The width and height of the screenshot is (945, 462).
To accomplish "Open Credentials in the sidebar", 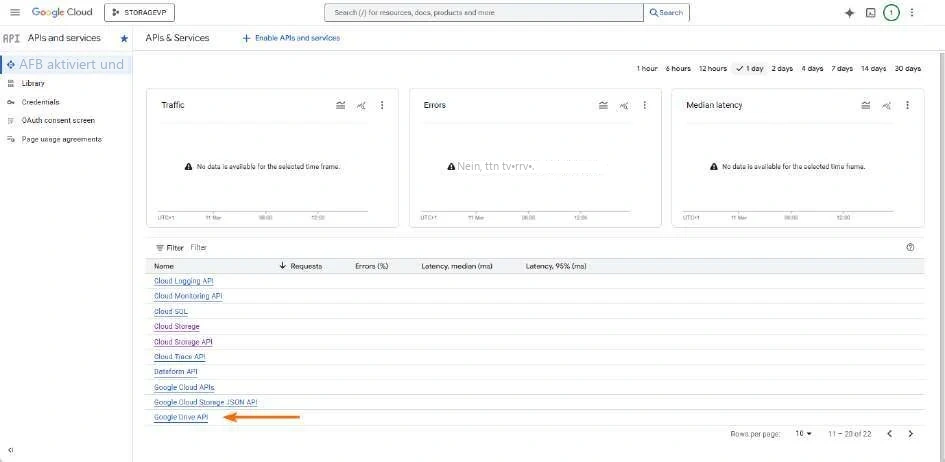I will 40,102.
